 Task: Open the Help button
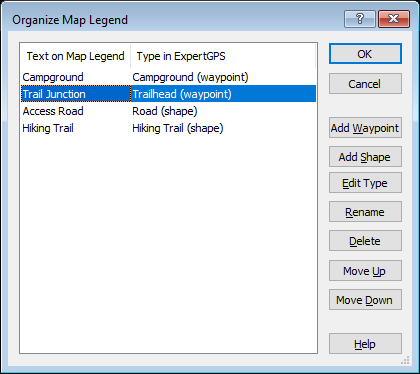coord(365,344)
